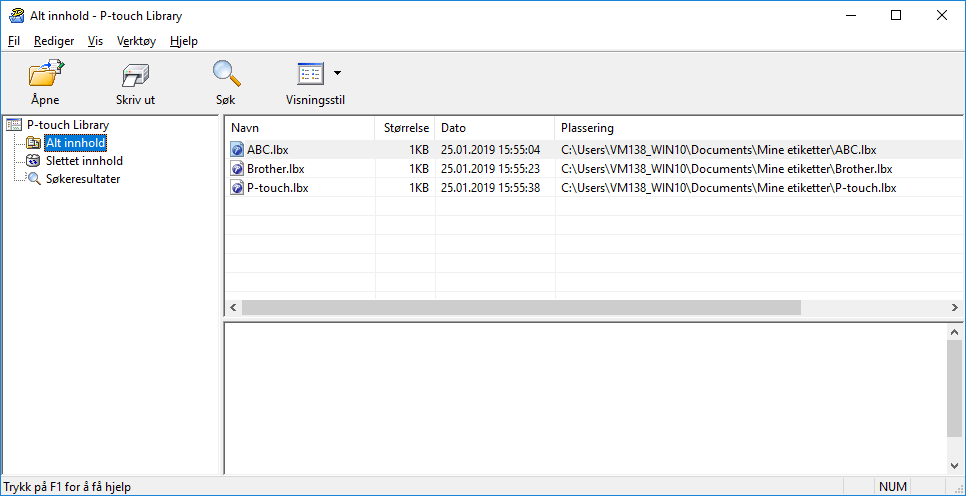Click the preview pane scroll down arrow
This screenshot has height=496, width=966.
click(955, 465)
